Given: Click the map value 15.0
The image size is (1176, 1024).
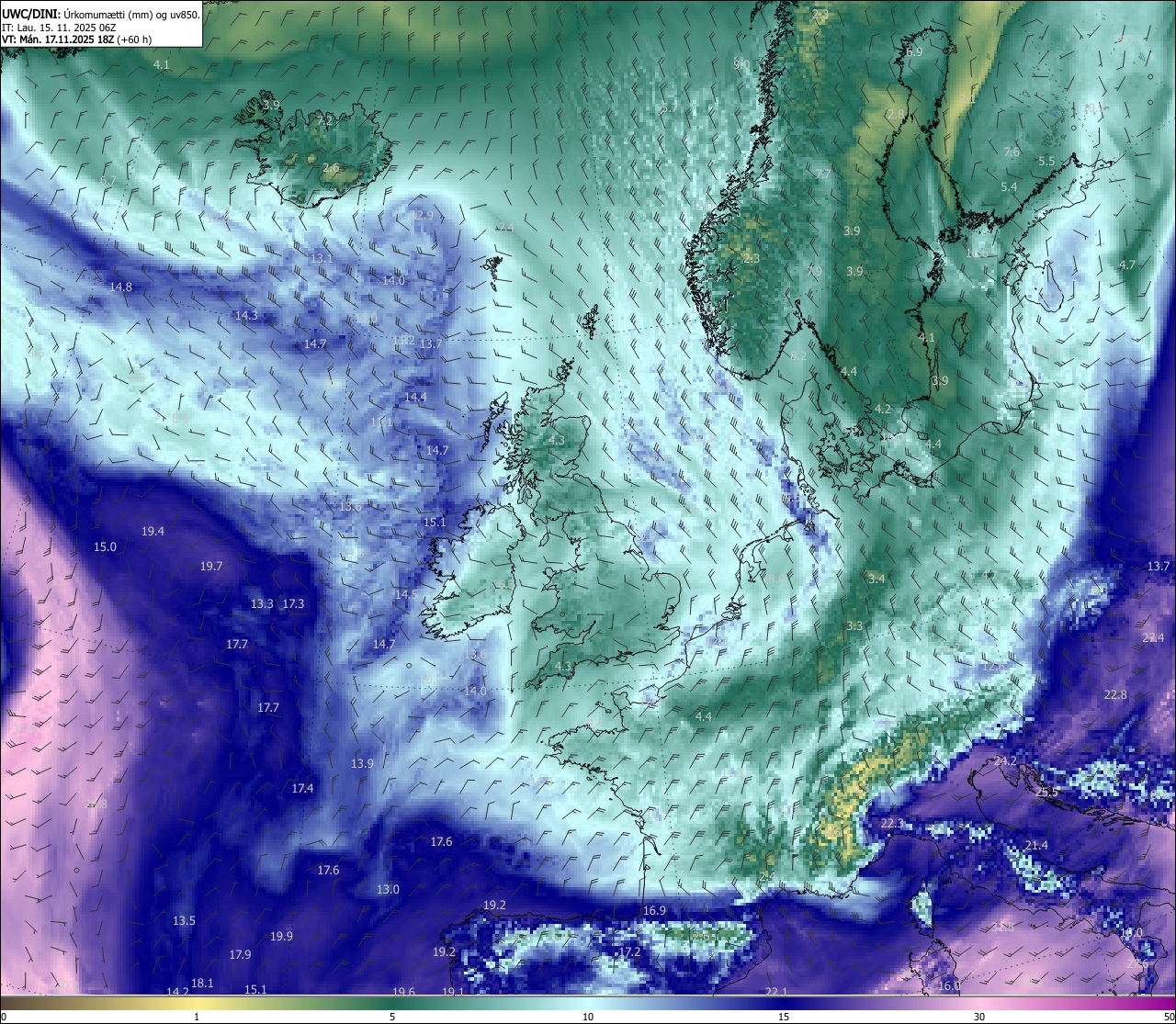Looking at the screenshot, I should (x=105, y=546).
